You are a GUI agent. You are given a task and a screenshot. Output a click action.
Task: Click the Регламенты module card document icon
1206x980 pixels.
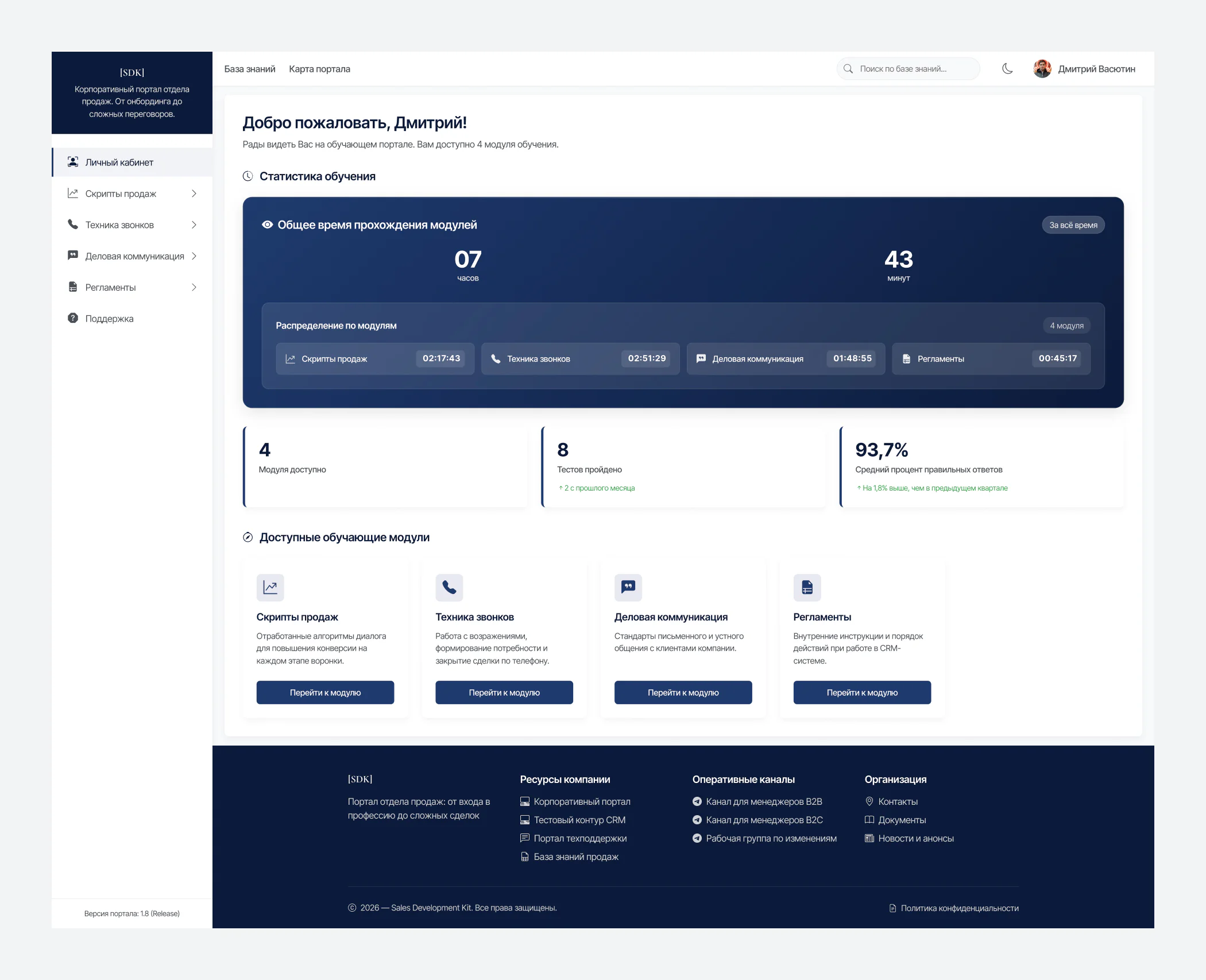coord(807,587)
